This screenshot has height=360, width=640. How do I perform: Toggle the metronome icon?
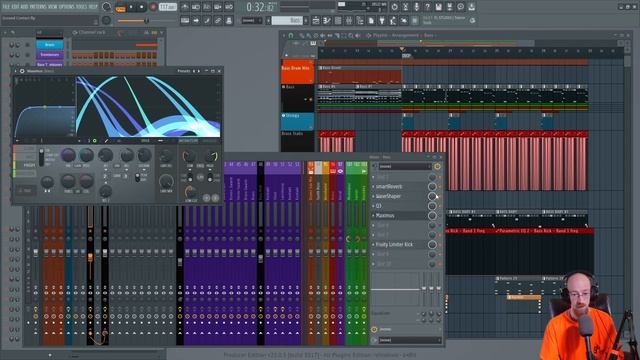point(185,7)
